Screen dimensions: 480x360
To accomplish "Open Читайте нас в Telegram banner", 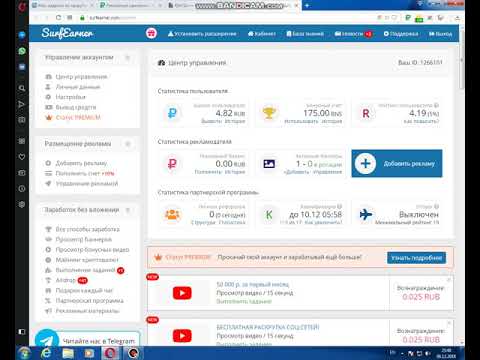I will coord(99,341).
